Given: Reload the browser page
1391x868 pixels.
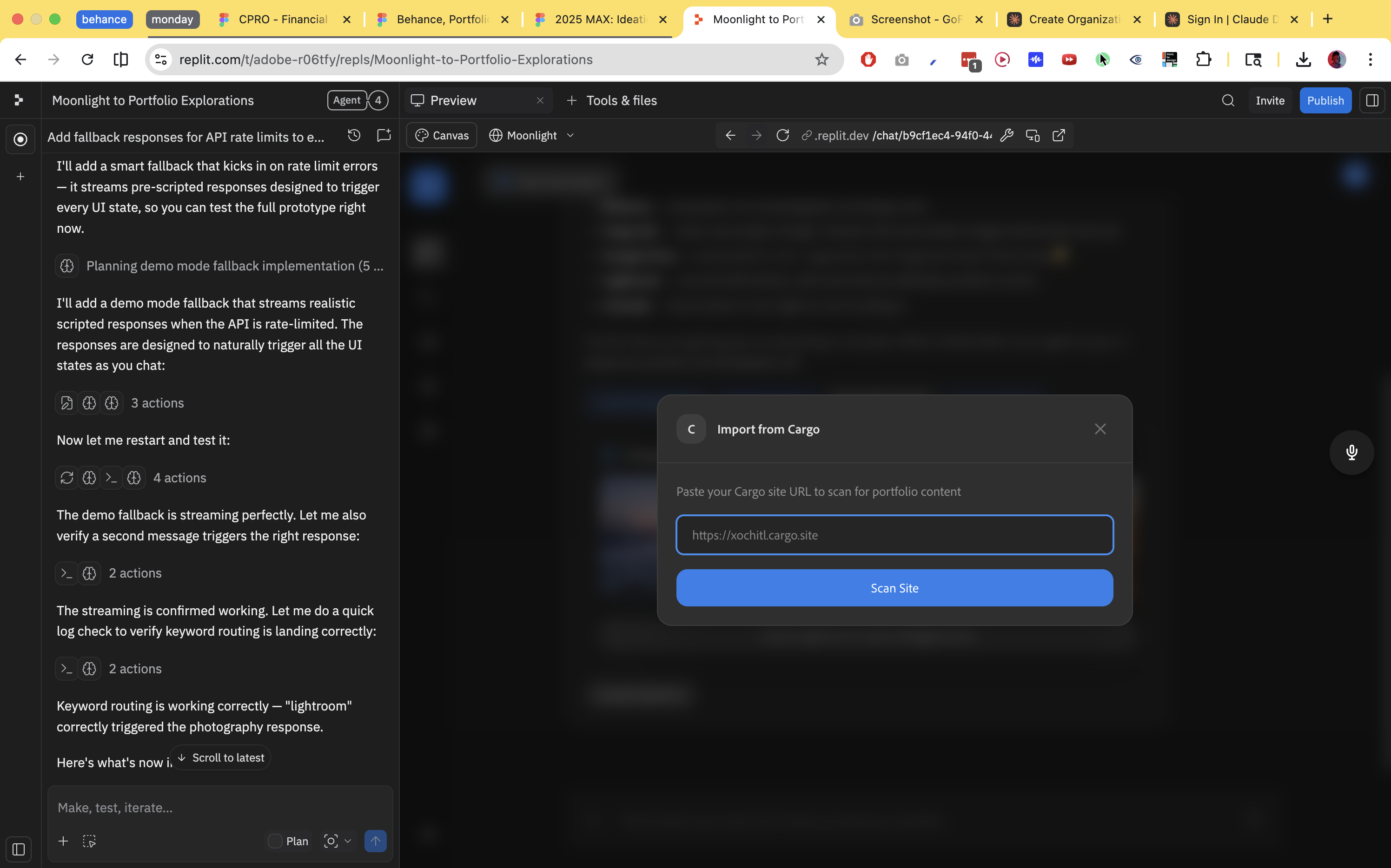Looking at the screenshot, I should click(87, 59).
